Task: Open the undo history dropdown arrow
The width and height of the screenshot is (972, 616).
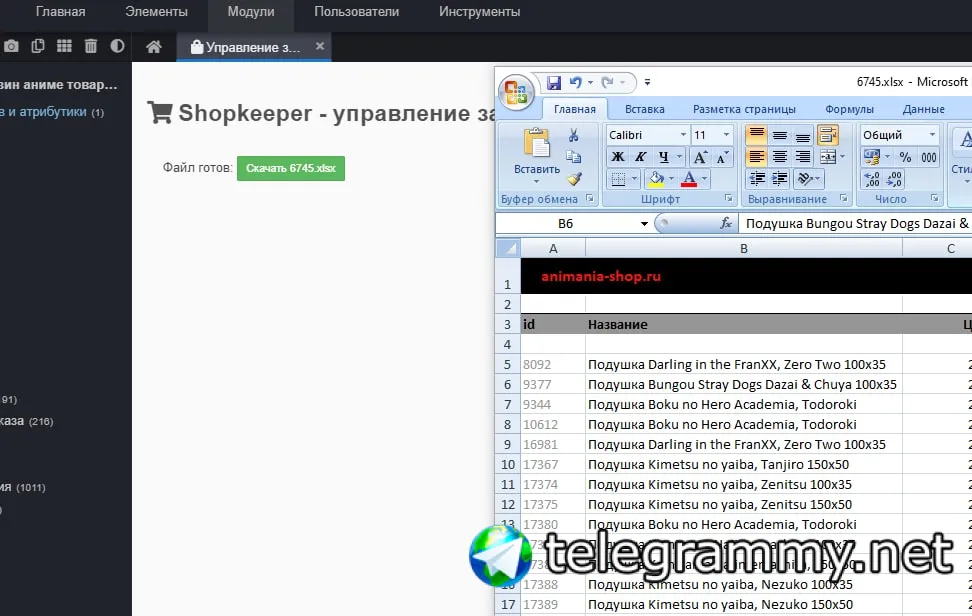Action: (x=590, y=82)
